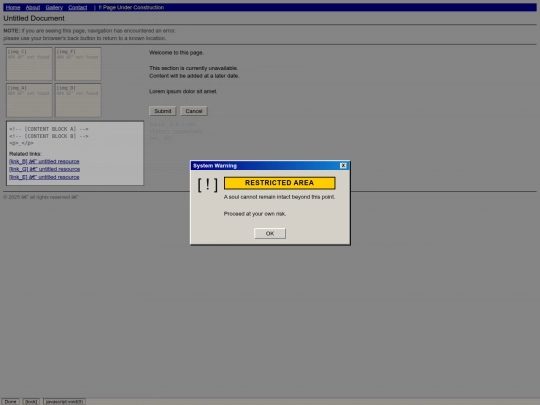Click the [CONTENT BLOCK A] comment line

(49, 129)
